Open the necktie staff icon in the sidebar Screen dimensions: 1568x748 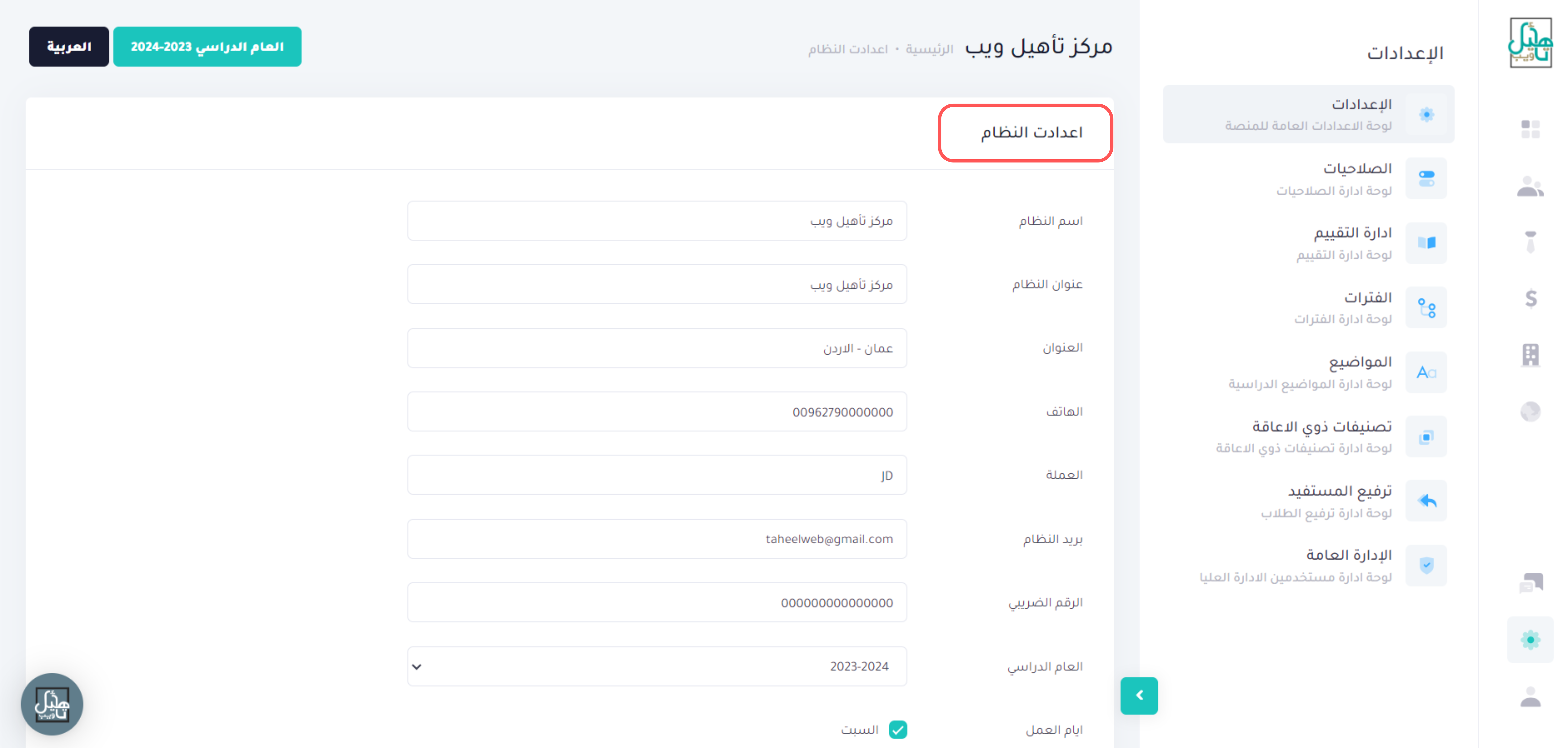coord(1530,242)
